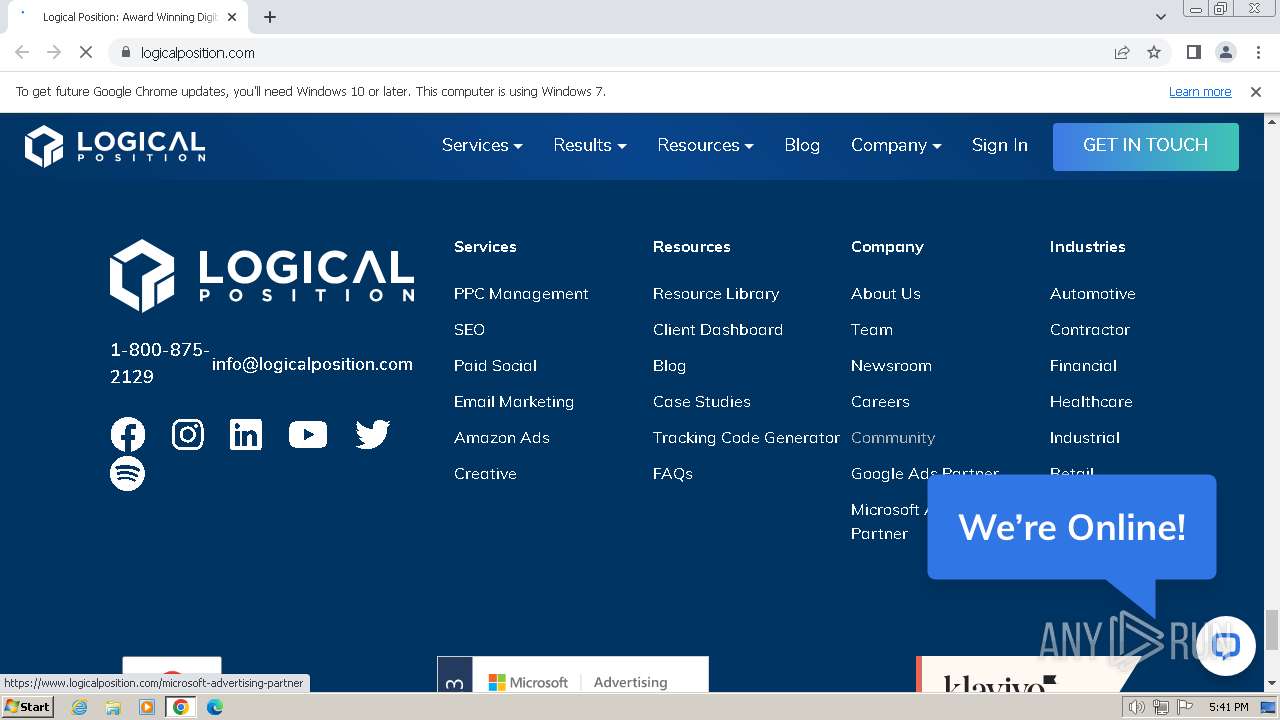
Task: Call the 1-800-875-2129 phone link
Action: (x=160, y=363)
